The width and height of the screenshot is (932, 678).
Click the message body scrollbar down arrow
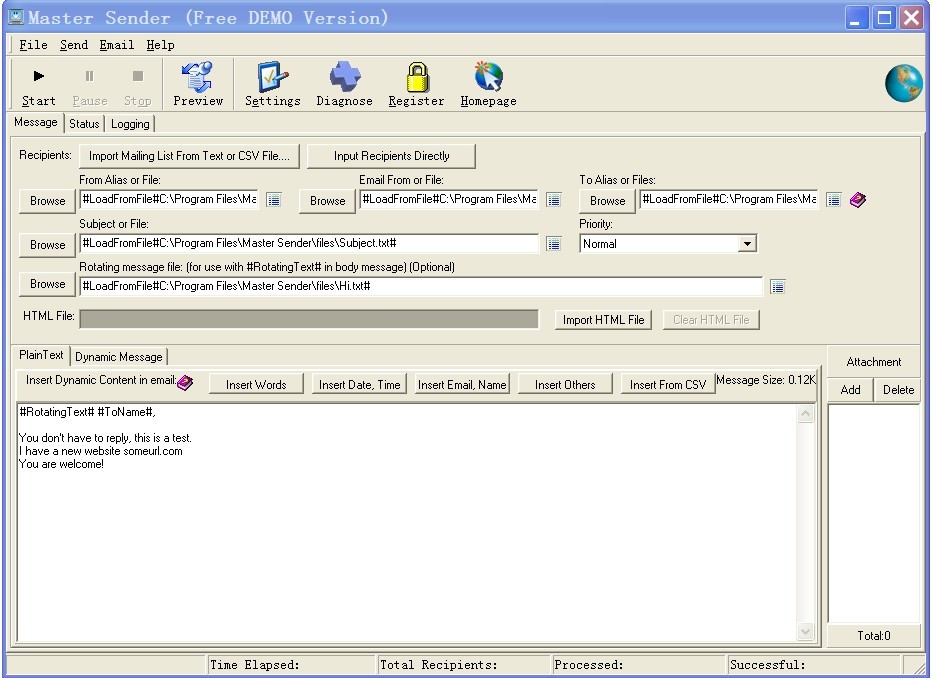point(806,632)
